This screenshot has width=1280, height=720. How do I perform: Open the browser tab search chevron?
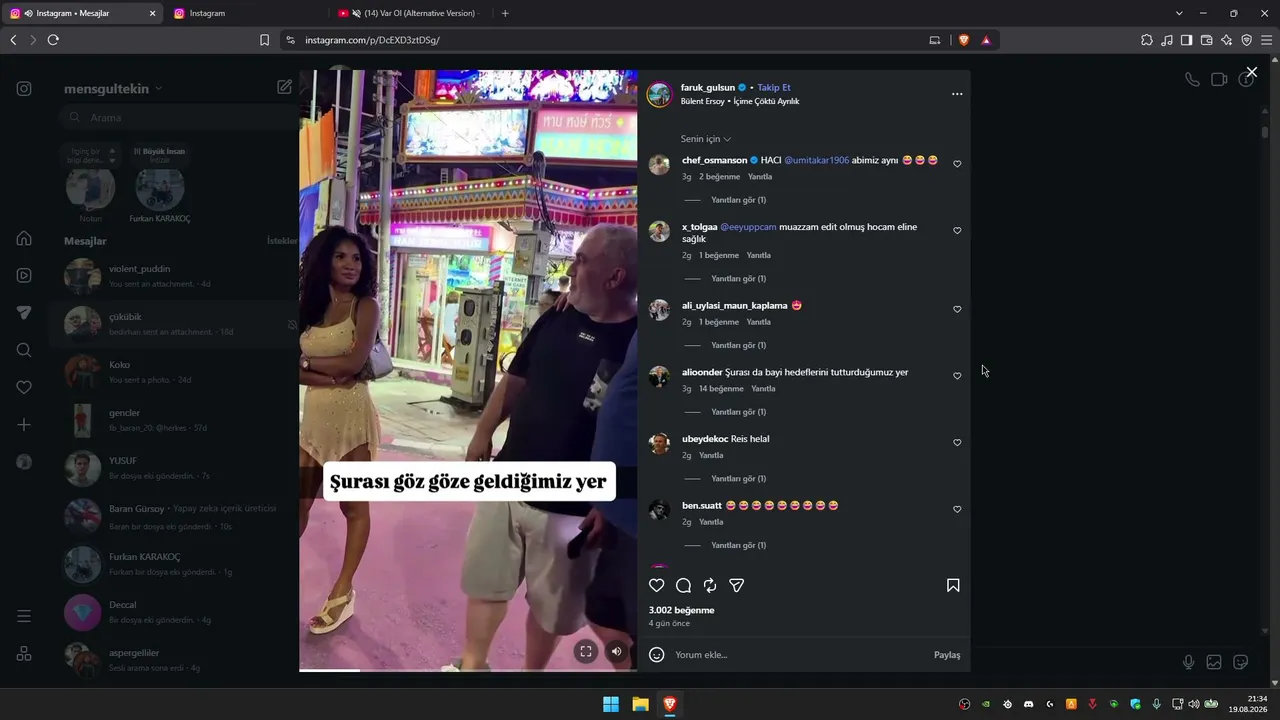pos(1179,13)
